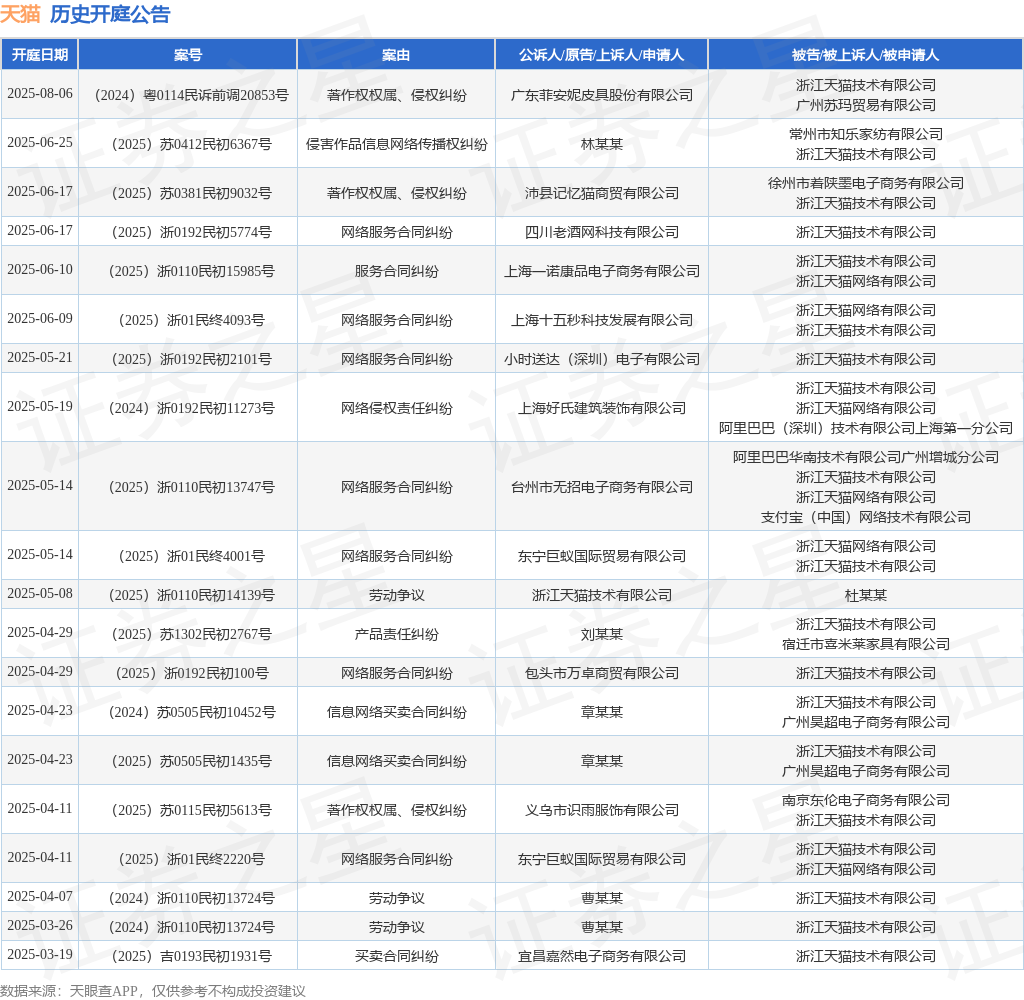This screenshot has width=1024, height=1000.
Task: Select case number 浙01民终2220号
Action: tap(216, 859)
